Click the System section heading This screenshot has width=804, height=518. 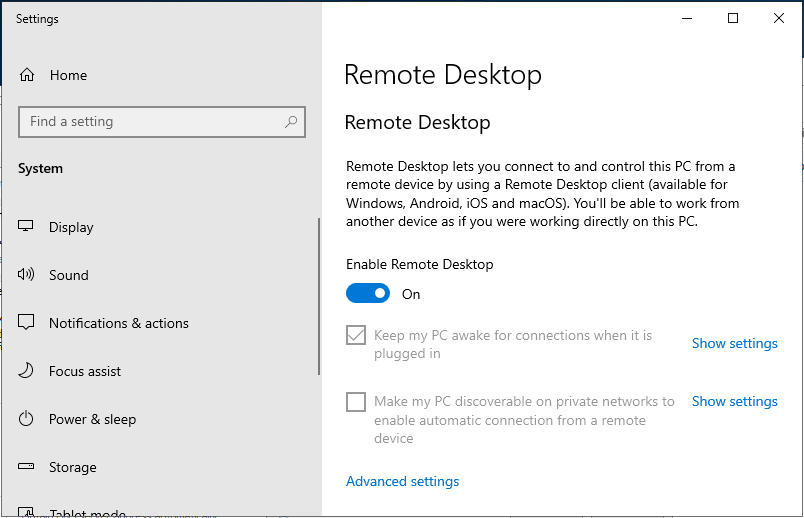tap(41, 168)
